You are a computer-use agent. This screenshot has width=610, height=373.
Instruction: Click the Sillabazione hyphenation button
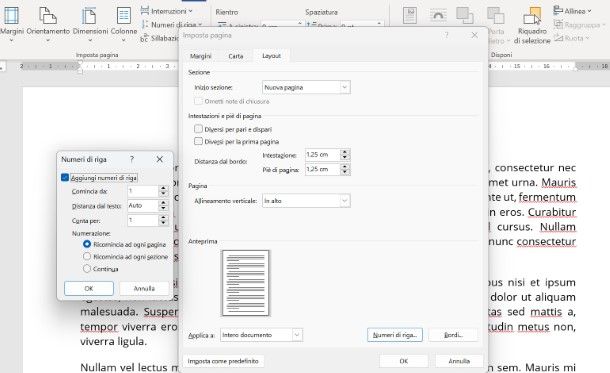[160, 38]
